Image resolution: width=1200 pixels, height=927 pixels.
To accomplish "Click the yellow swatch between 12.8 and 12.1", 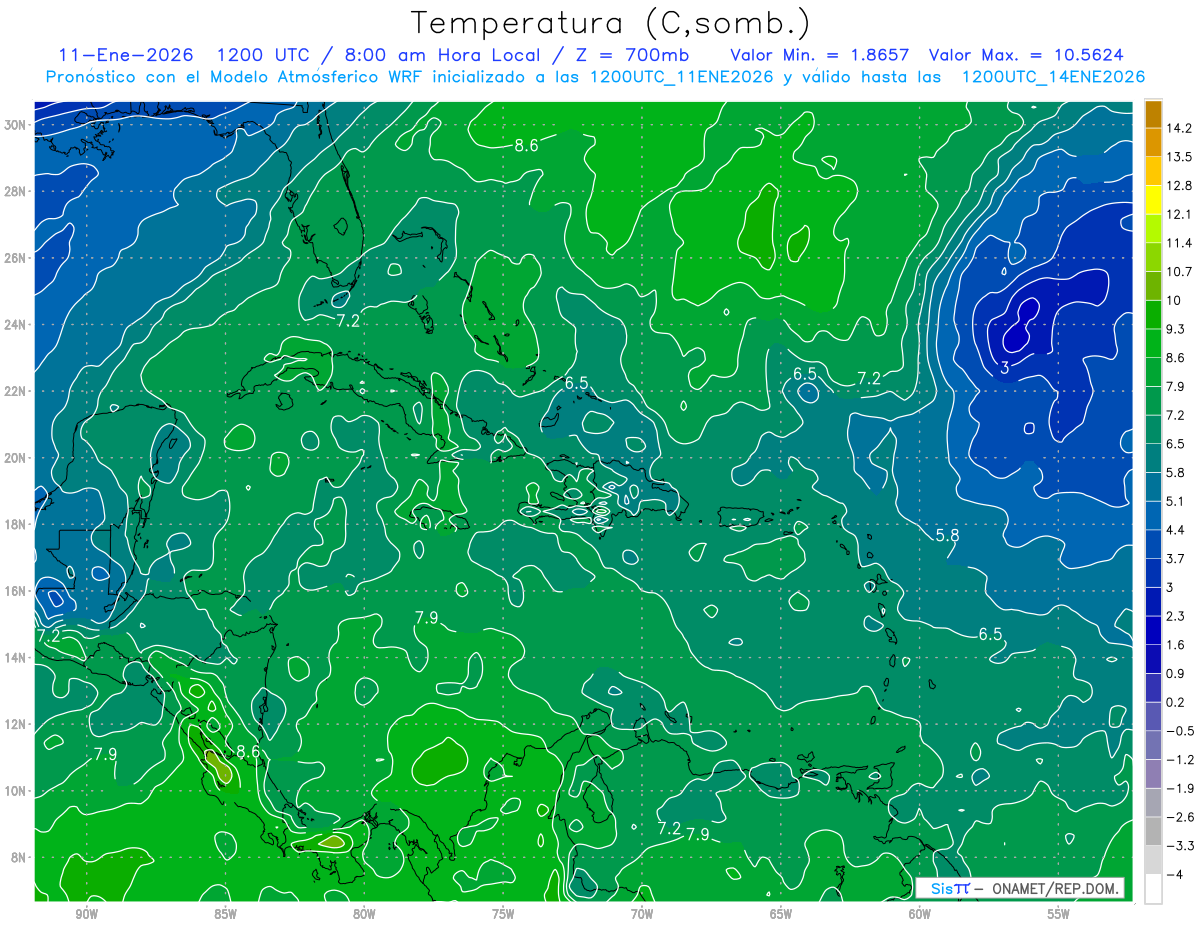I will click(x=1153, y=200).
